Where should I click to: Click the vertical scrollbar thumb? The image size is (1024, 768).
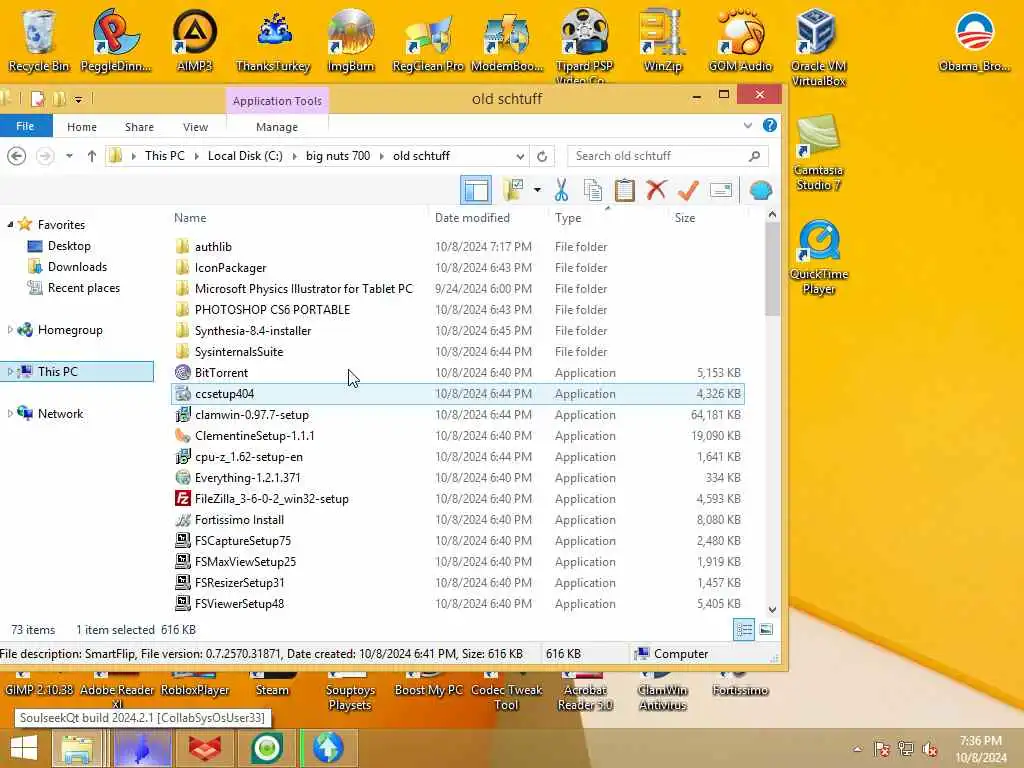point(773,269)
